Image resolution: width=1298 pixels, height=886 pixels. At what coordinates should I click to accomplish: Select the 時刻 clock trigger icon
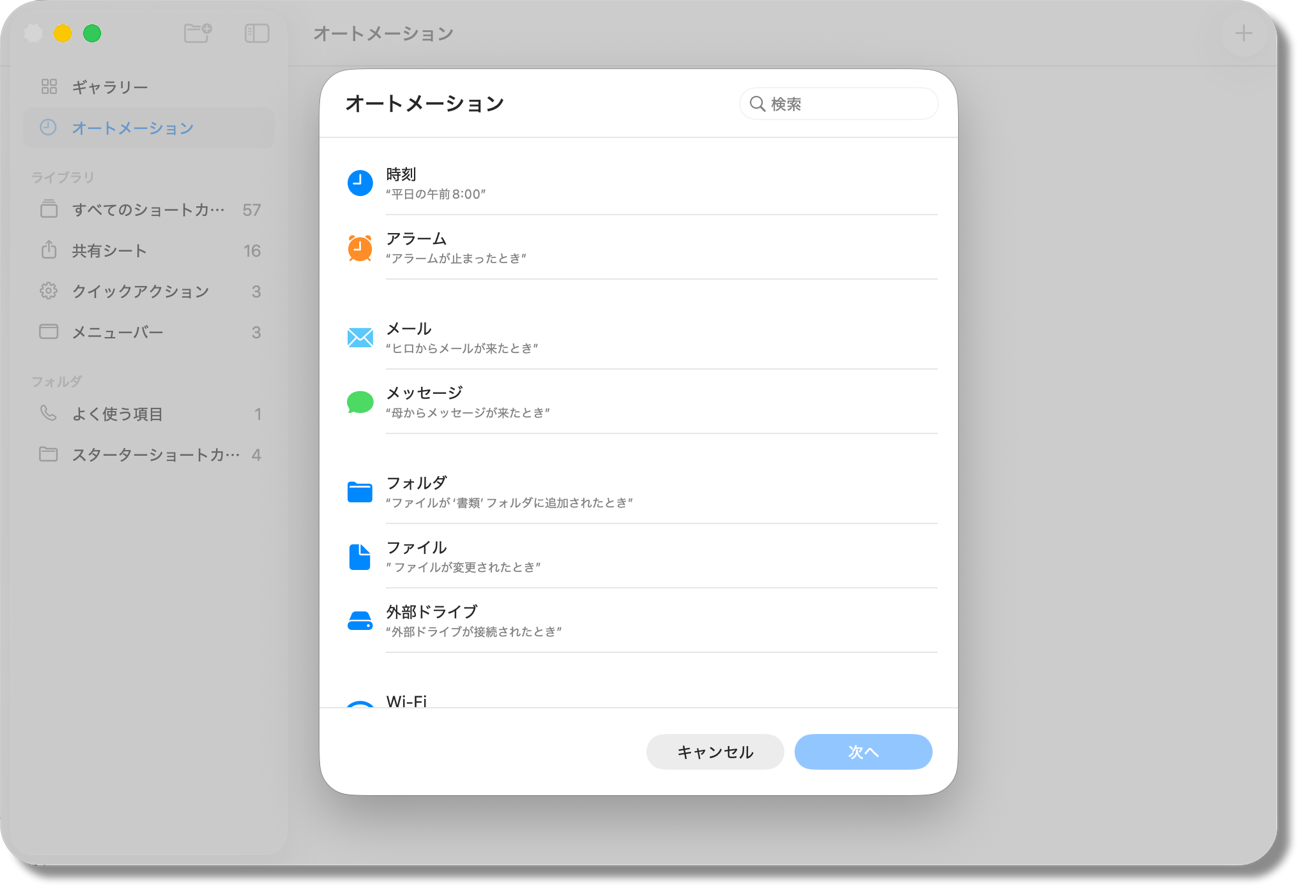point(359,182)
